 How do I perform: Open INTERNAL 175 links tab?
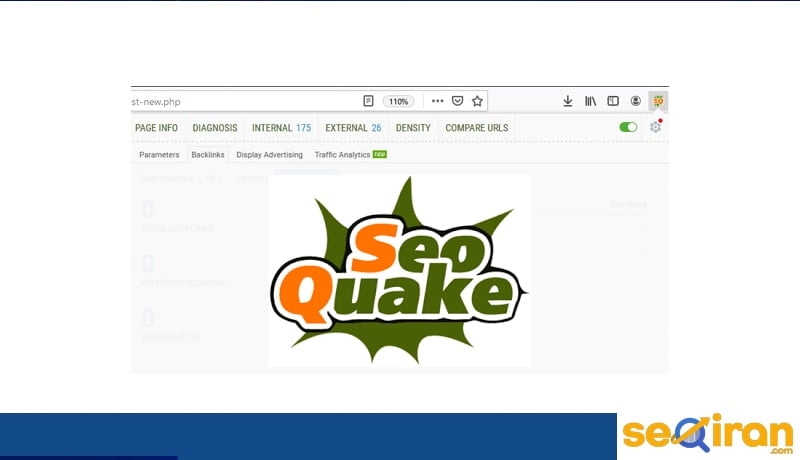click(x=281, y=128)
